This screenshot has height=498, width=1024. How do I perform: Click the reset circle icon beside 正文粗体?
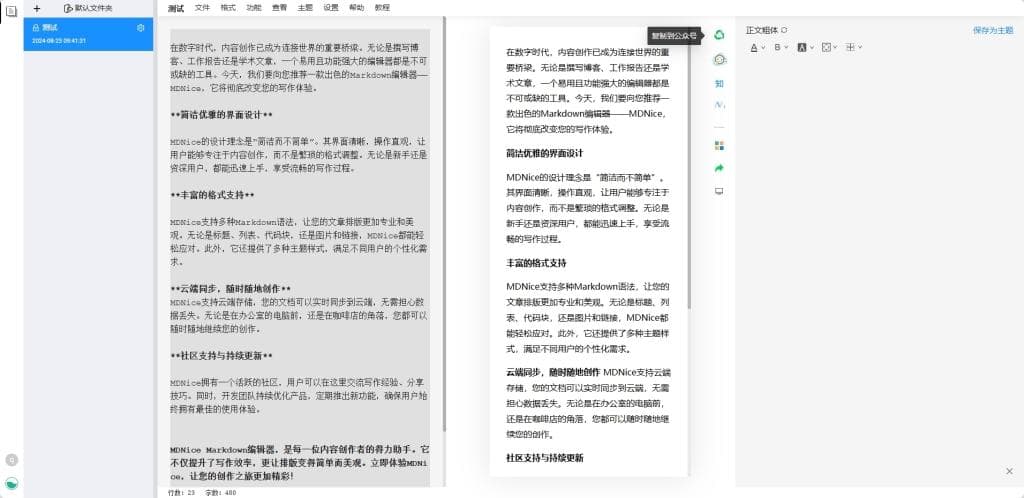tap(784, 29)
